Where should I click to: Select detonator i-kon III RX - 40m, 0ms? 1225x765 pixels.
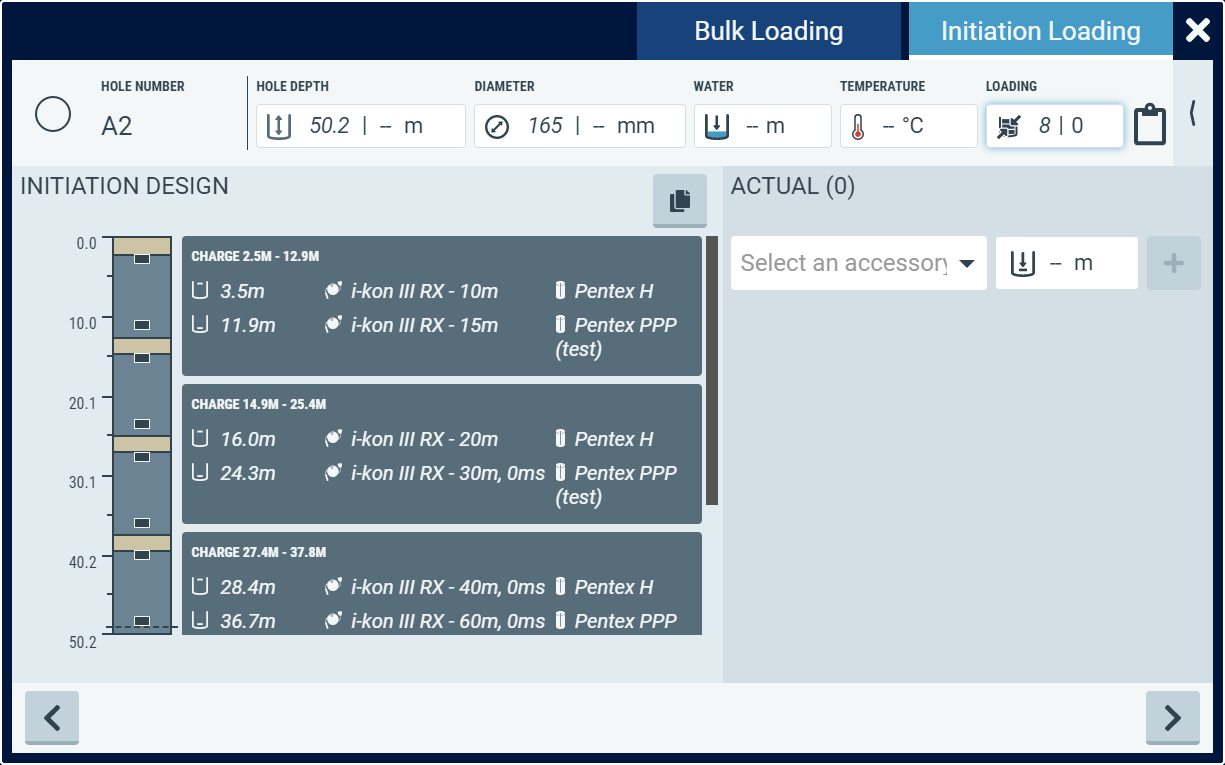448,588
